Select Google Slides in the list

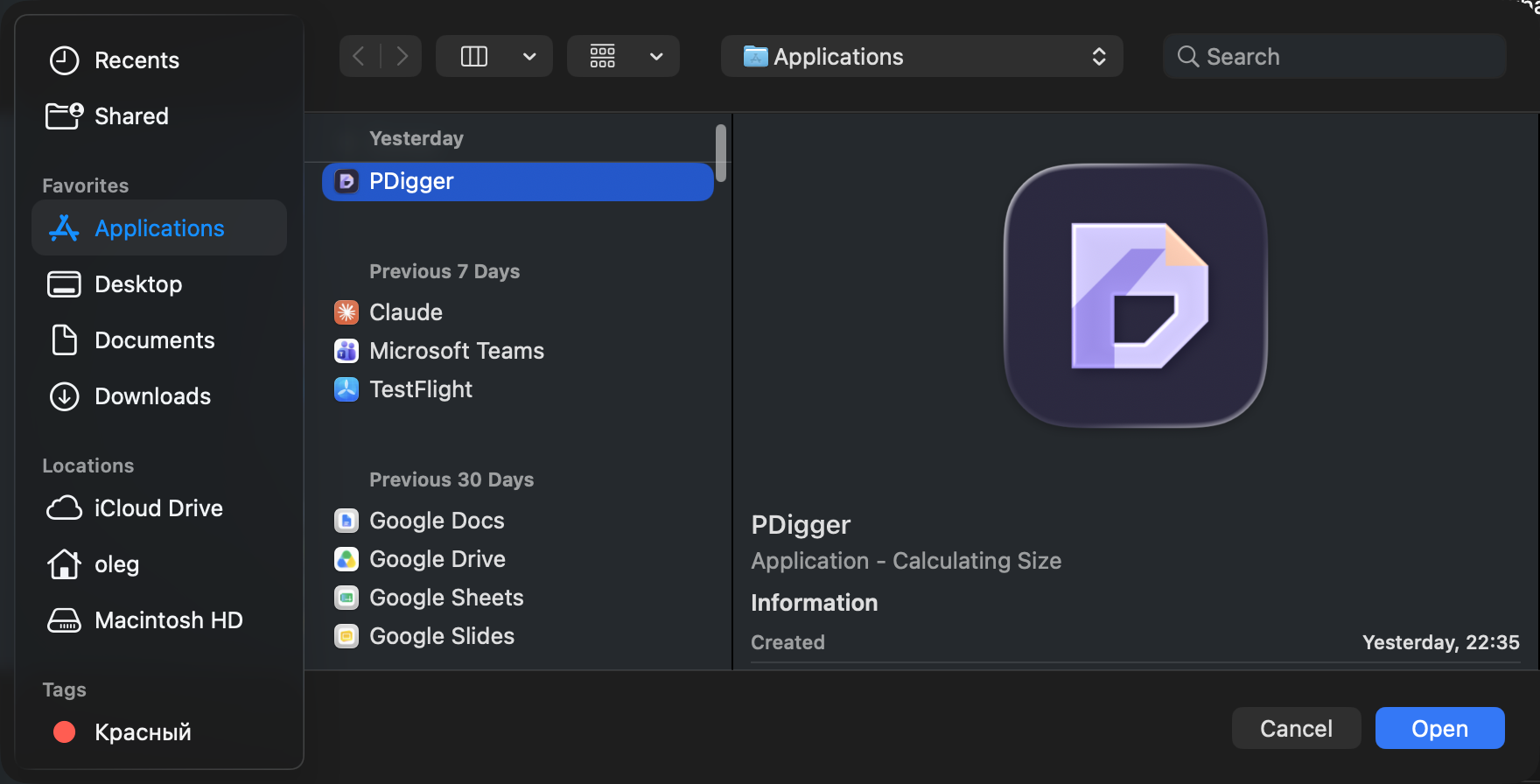pos(518,636)
